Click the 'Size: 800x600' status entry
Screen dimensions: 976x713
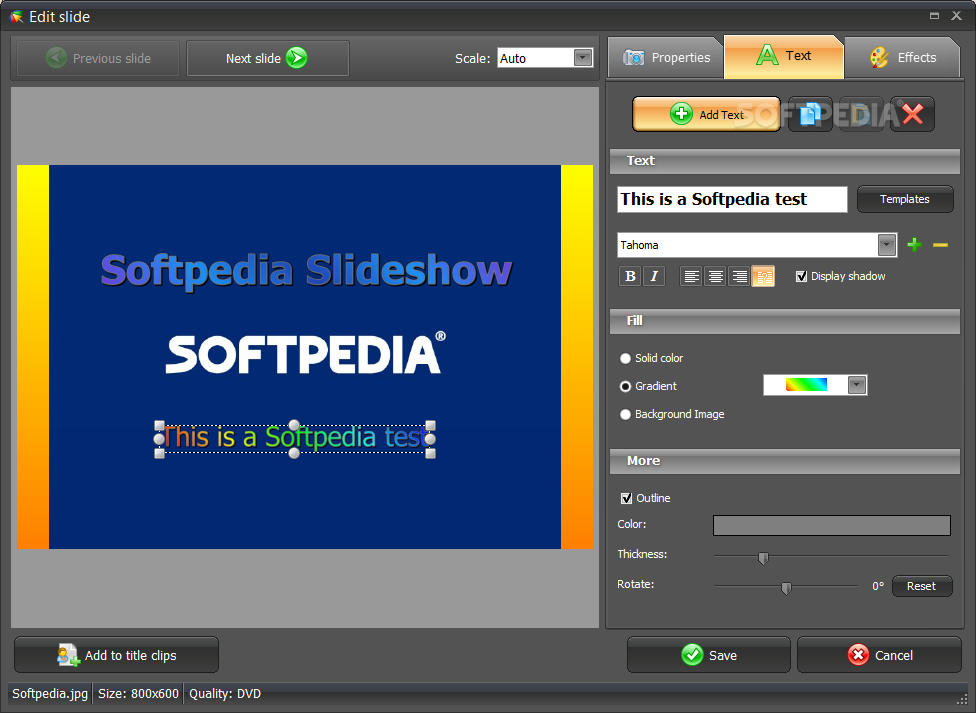(138, 693)
